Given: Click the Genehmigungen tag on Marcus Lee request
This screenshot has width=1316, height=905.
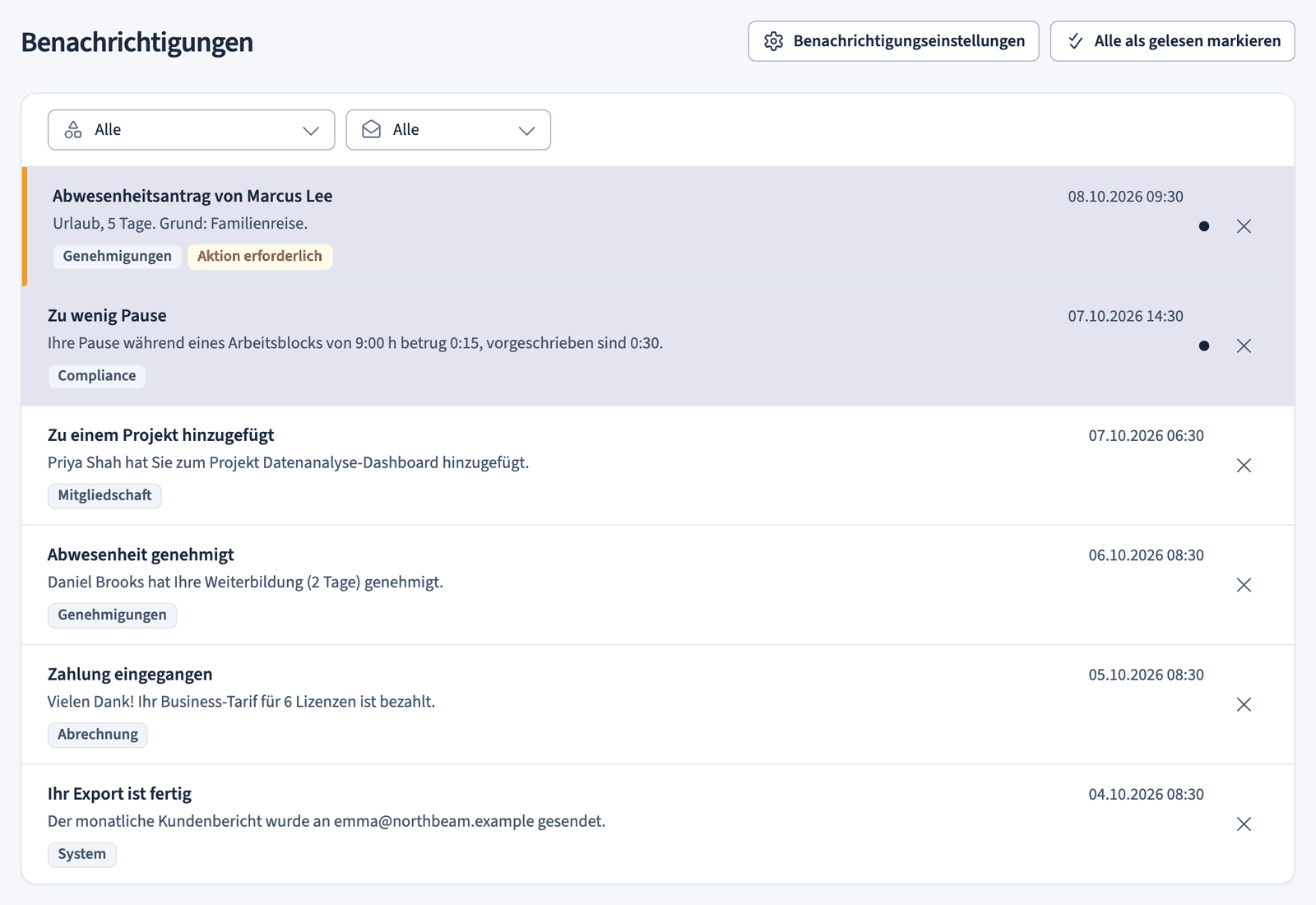Looking at the screenshot, I should click(118, 256).
